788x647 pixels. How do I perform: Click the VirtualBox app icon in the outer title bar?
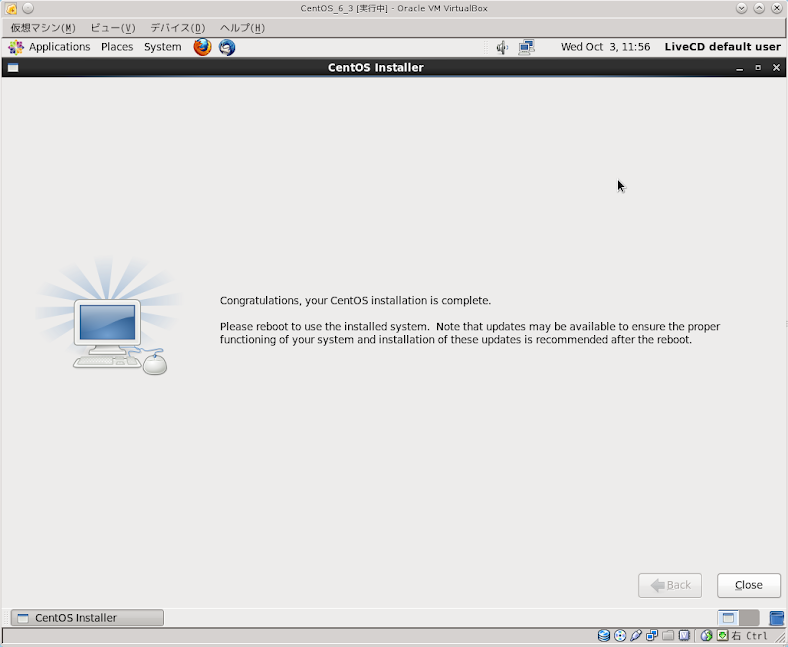[x=11, y=8]
